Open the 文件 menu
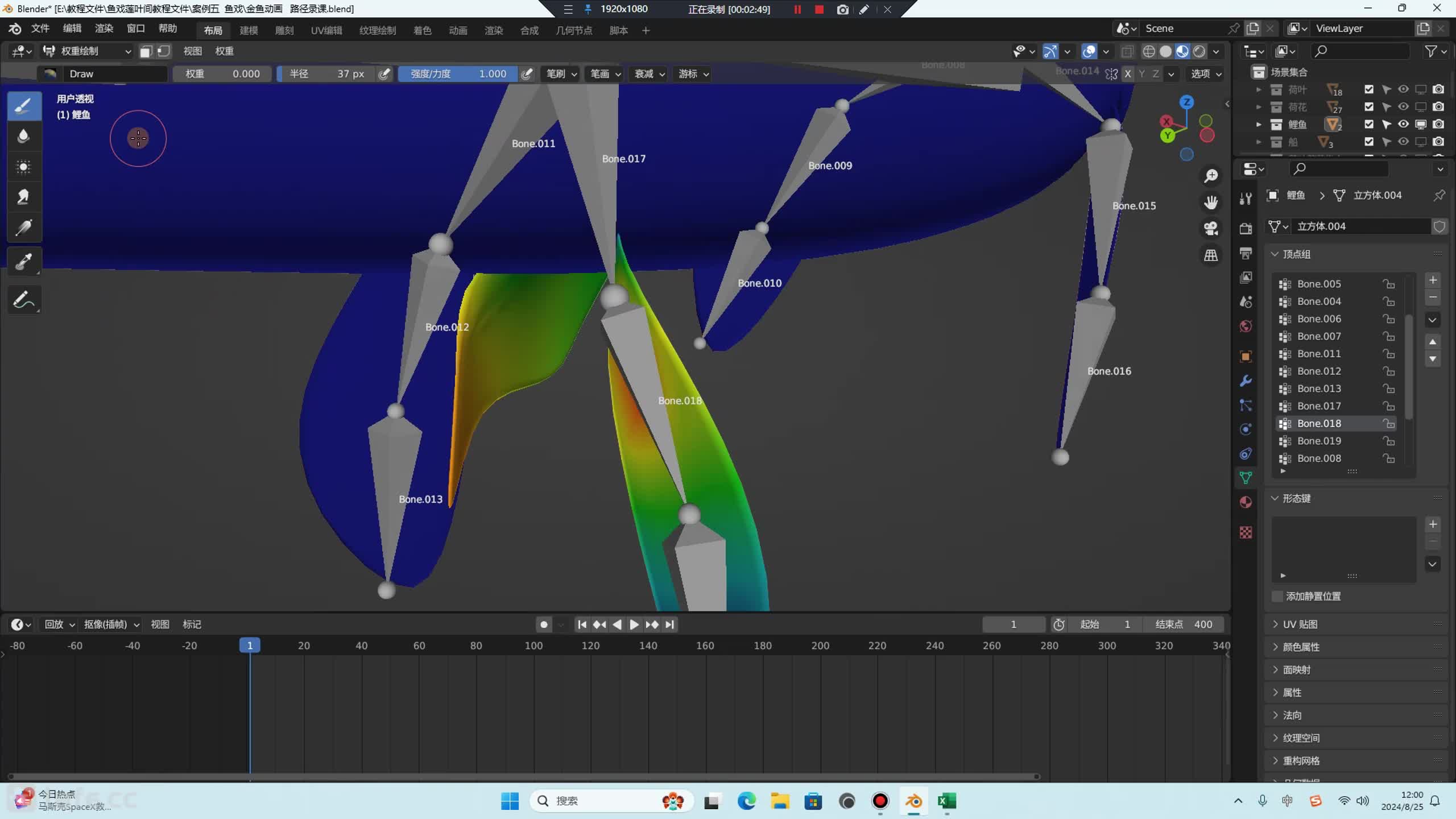 point(40,28)
